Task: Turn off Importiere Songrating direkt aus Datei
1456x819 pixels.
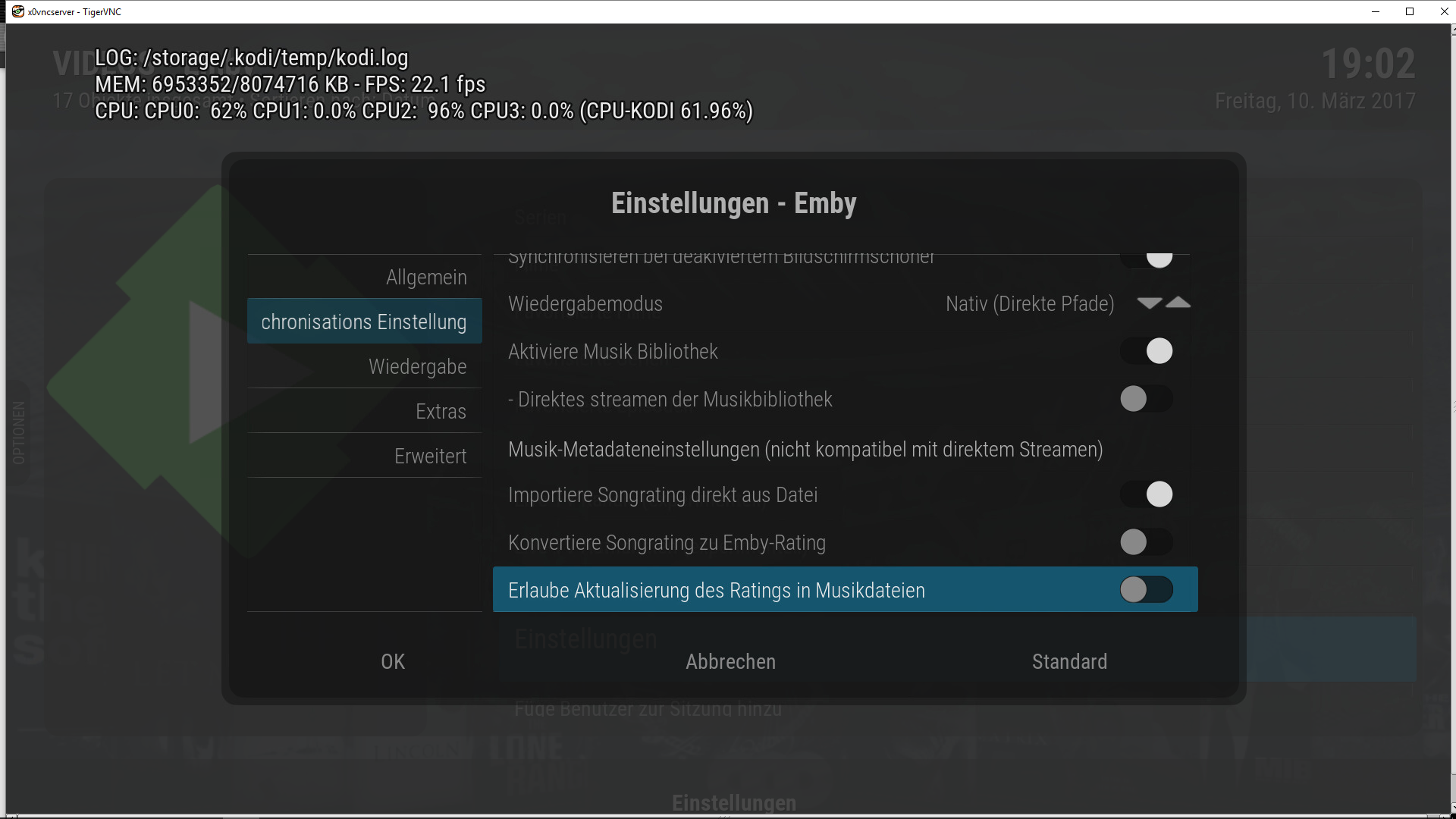Action: point(1147,494)
